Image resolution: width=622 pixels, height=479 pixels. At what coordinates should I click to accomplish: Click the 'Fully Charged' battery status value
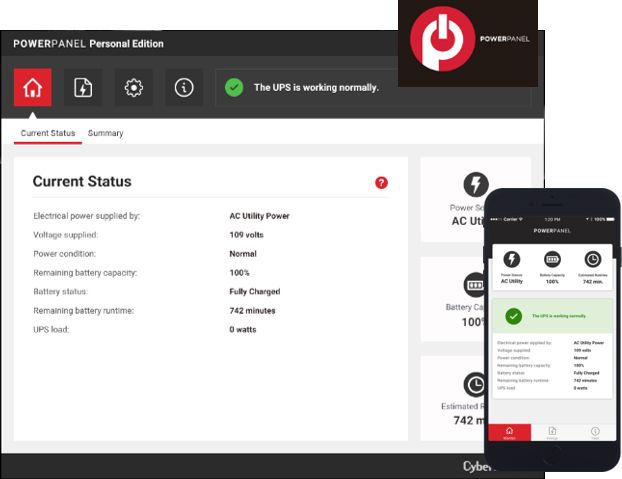[255, 292]
